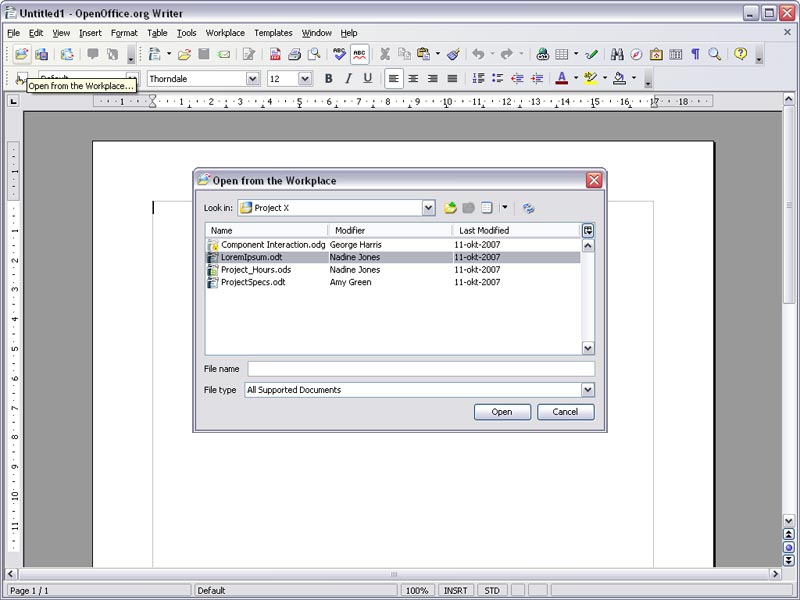This screenshot has height=600, width=800.
Task: Open the Templates menu
Action: pos(273,33)
